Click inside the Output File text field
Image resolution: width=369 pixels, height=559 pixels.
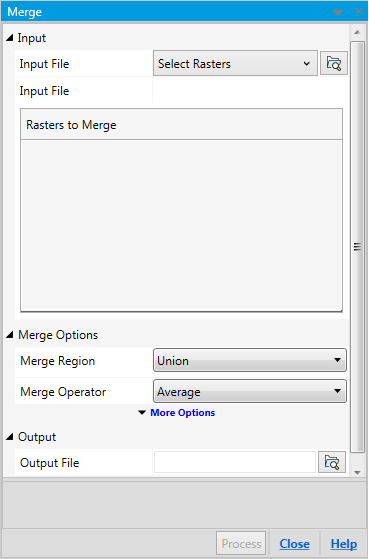click(x=235, y=462)
